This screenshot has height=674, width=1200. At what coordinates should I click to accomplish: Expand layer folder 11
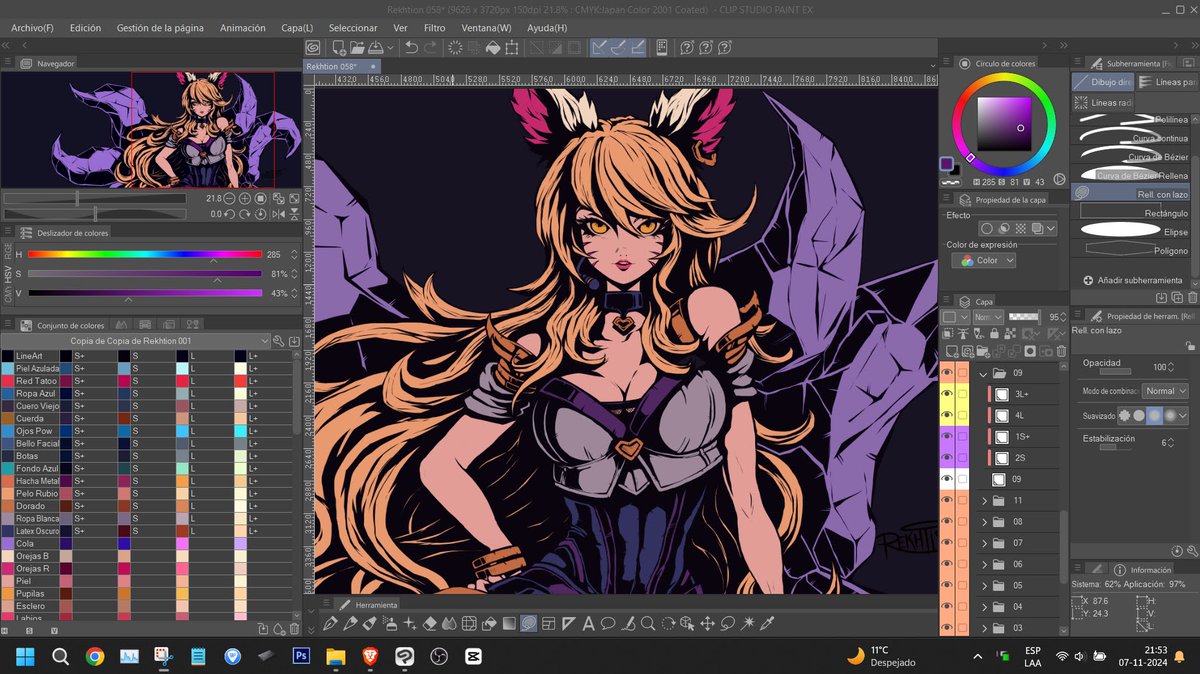[x=984, y=500]
